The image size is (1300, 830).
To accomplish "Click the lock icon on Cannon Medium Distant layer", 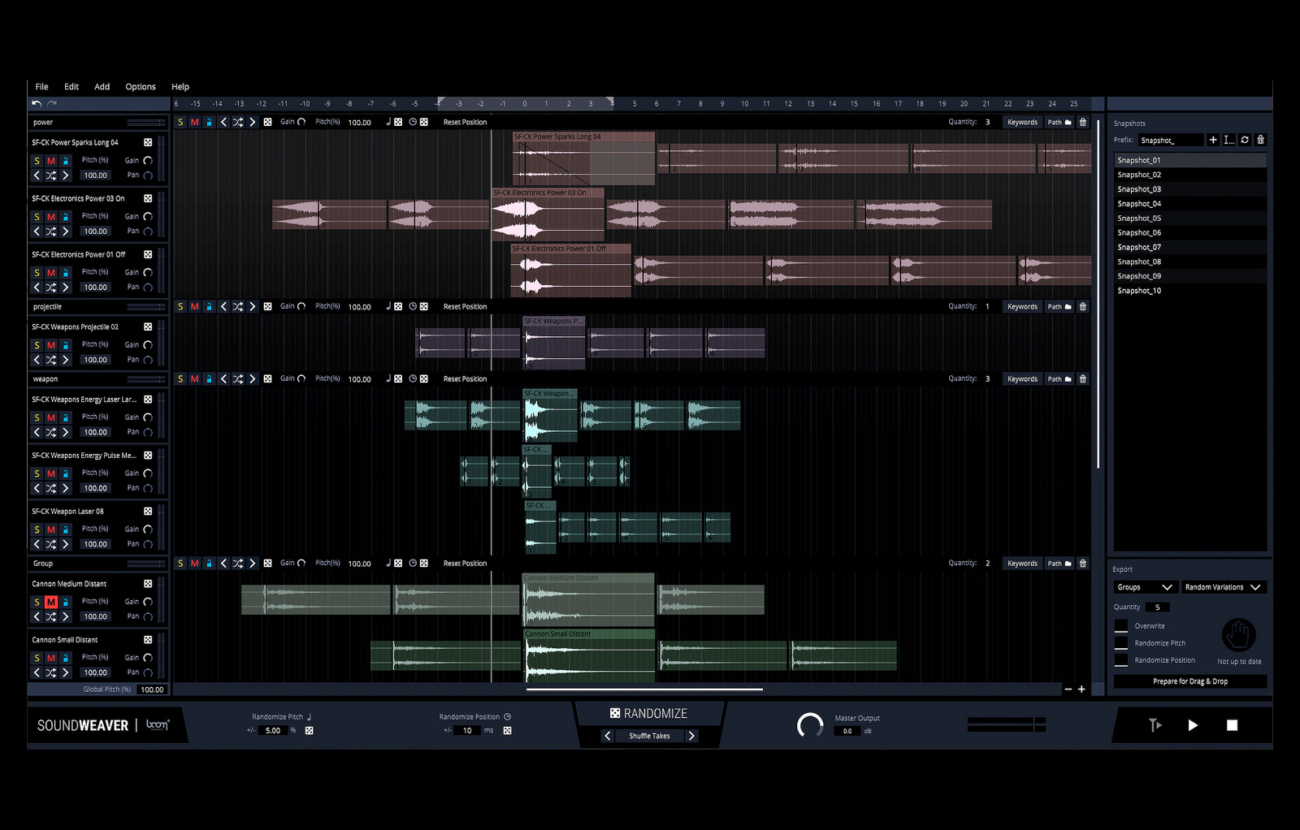I will point(65,601).
